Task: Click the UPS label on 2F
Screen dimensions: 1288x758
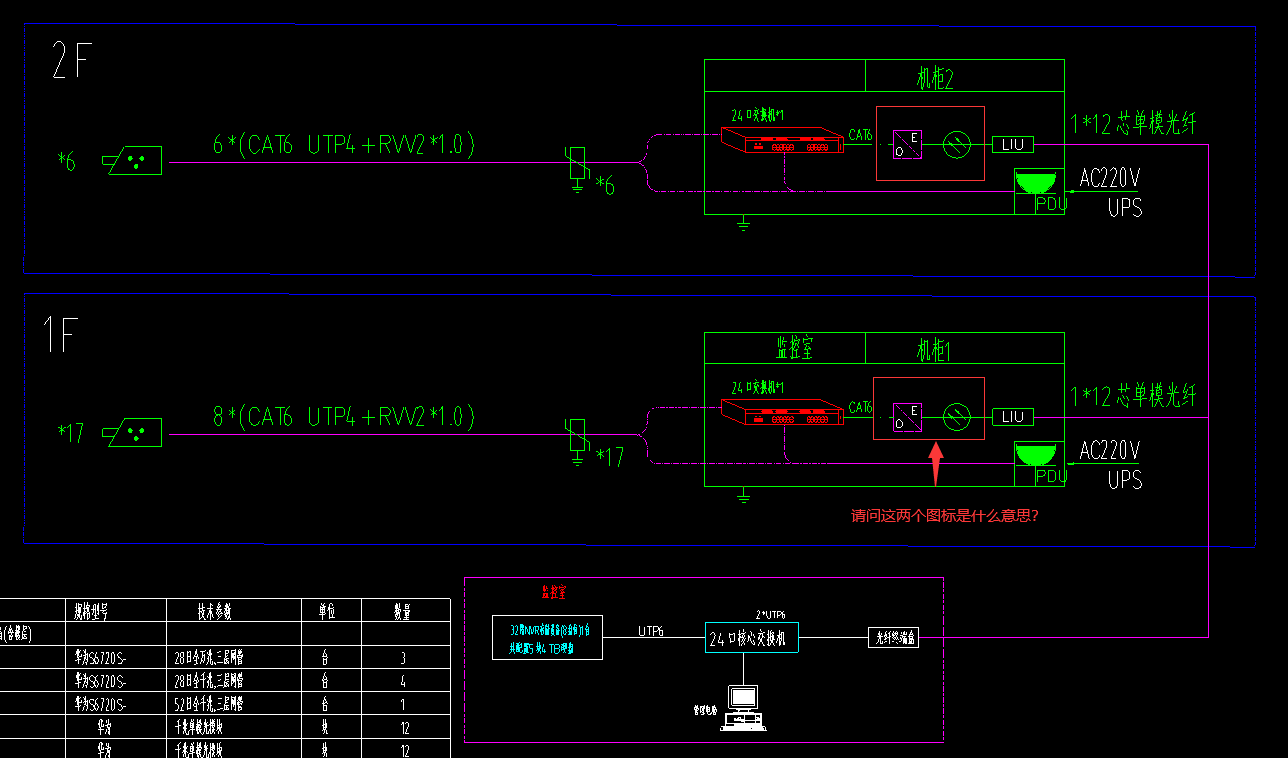Action: coord(1125,208)
